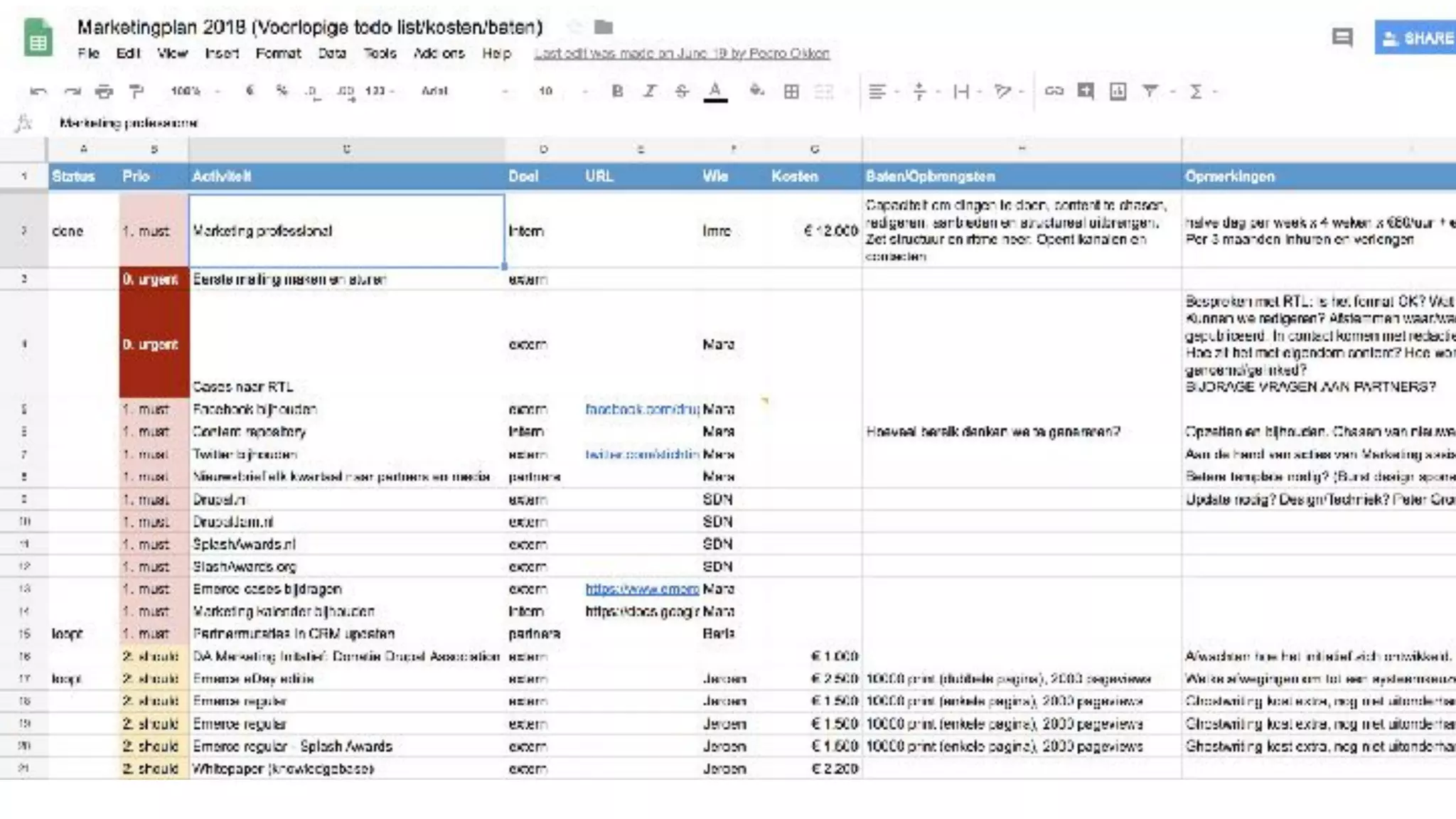Open the facebook.com link in row 5

click(641, 409)
